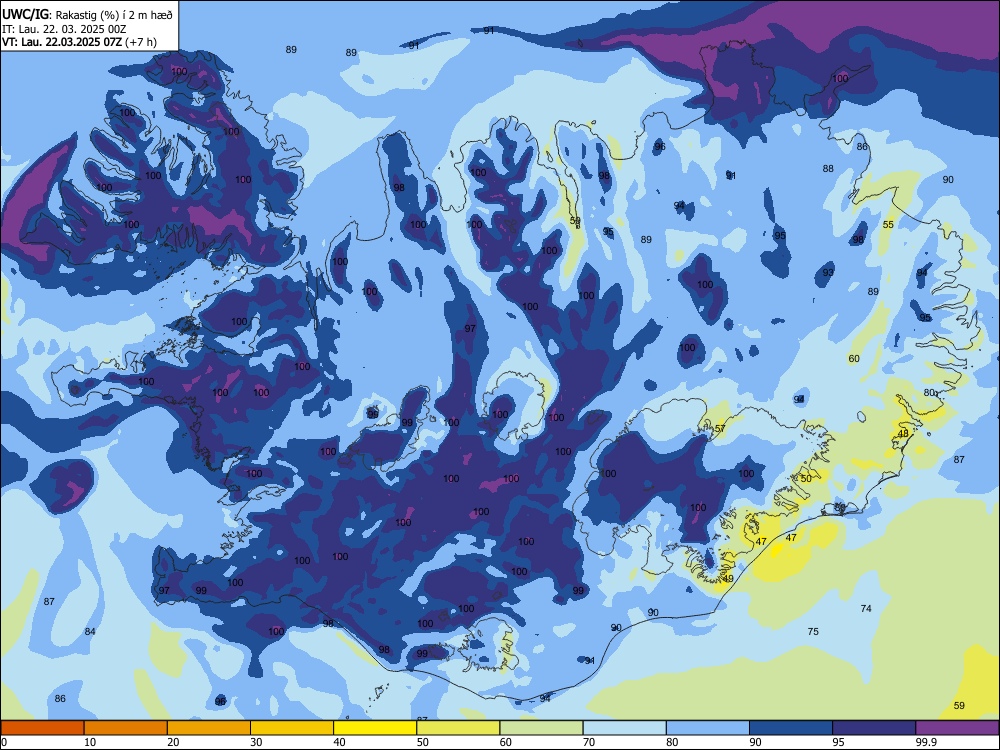
Task: Select the medium blue 90–95 legend swatch
Action: (x=791, y=728)
